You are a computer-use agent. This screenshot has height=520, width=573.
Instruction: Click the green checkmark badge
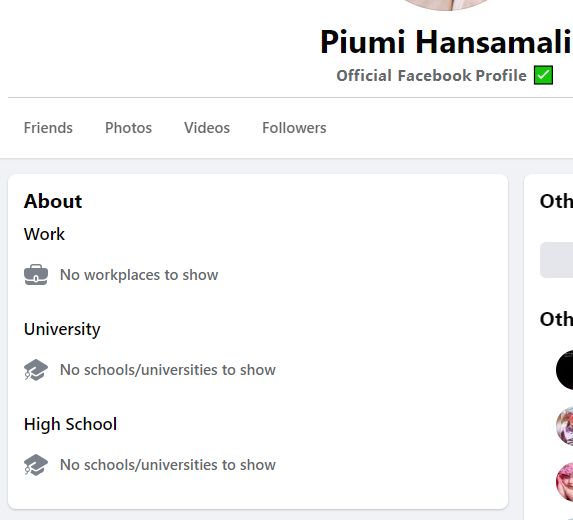pyautogui.click(x=543, y=75)
